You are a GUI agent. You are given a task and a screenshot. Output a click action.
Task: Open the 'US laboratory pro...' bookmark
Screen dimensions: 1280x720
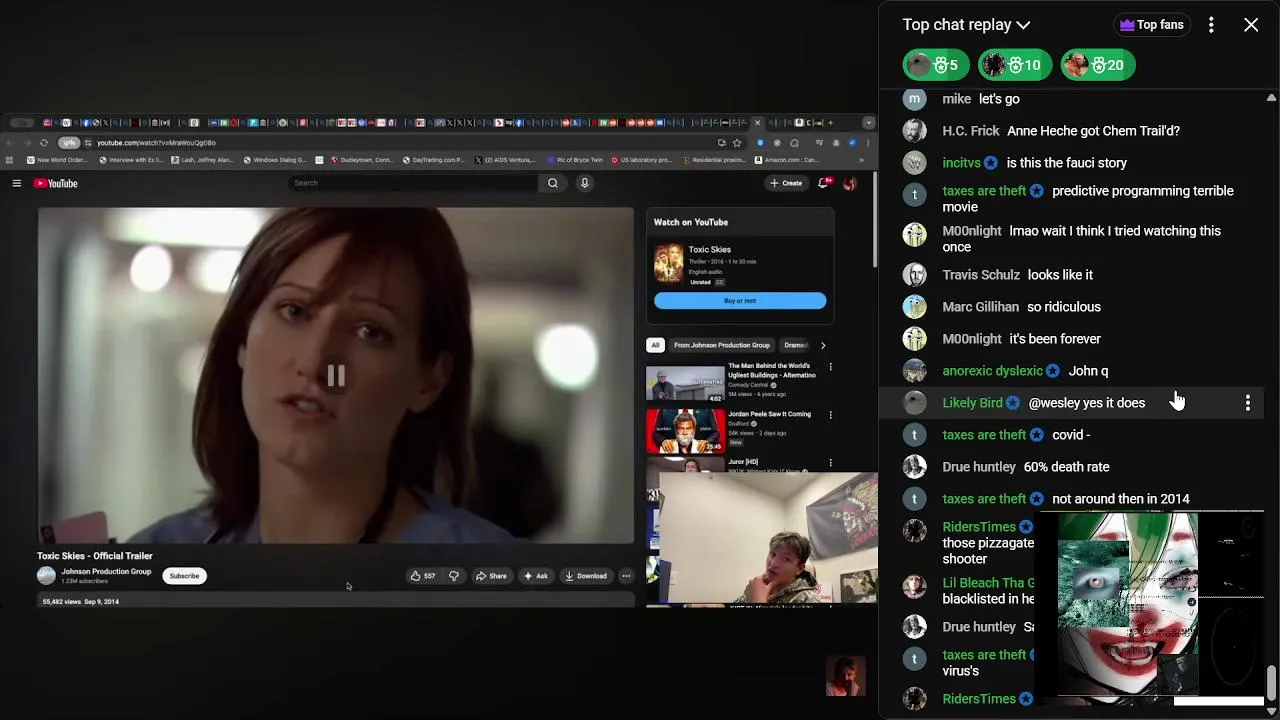[641, 160]
